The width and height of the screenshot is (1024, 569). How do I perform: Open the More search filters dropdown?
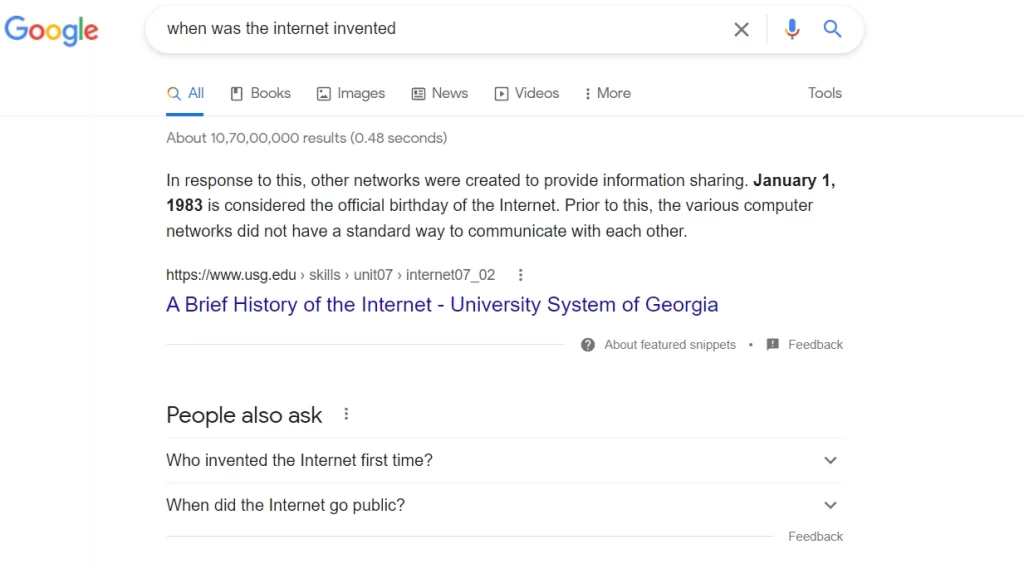[607, 93]
